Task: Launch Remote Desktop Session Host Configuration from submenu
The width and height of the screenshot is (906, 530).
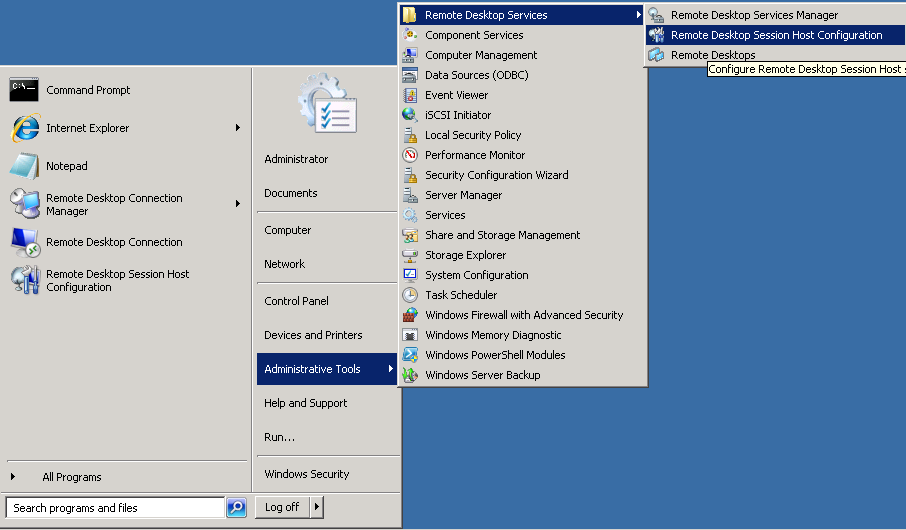Action: (x=775, y=35)
